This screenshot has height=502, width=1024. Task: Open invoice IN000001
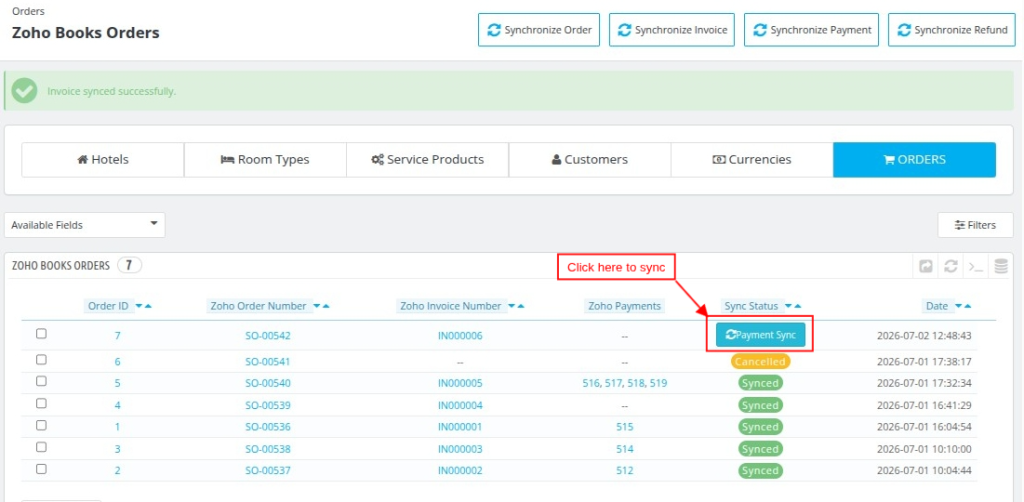(460, 427)
